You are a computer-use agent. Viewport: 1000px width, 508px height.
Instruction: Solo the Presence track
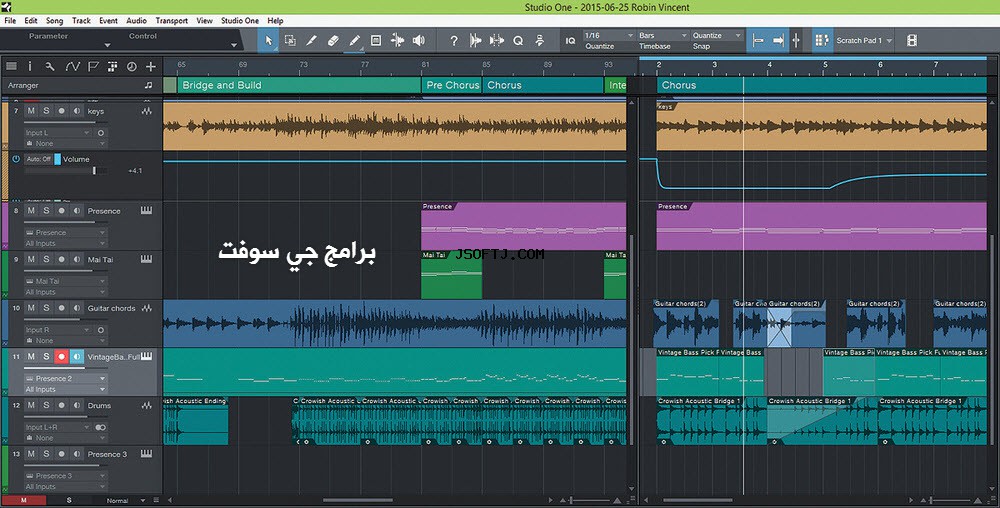pyautogui.click(x=46, y=210)
